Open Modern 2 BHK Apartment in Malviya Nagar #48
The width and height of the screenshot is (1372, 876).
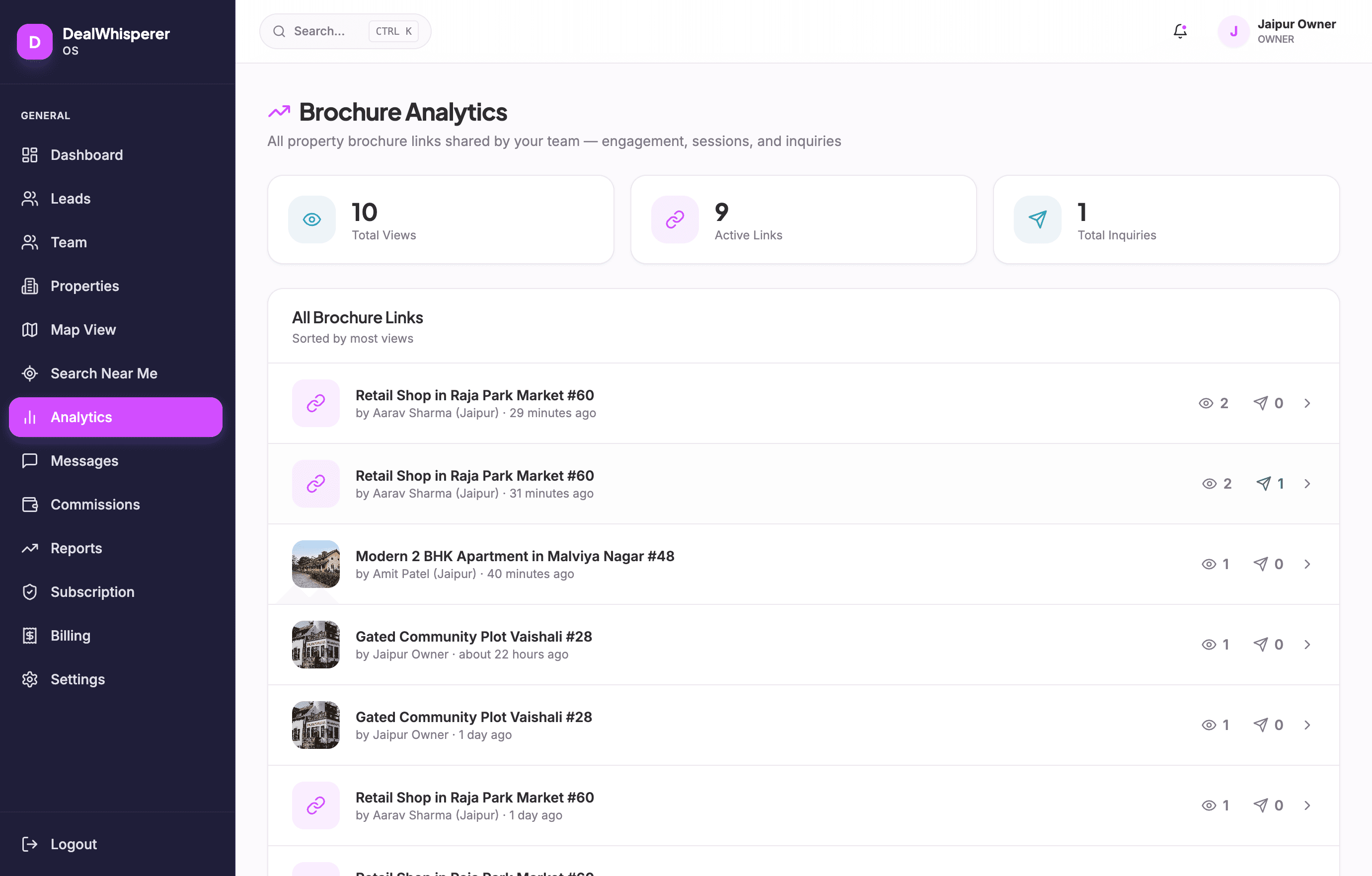pyautogui.click(x=803, y=565)
